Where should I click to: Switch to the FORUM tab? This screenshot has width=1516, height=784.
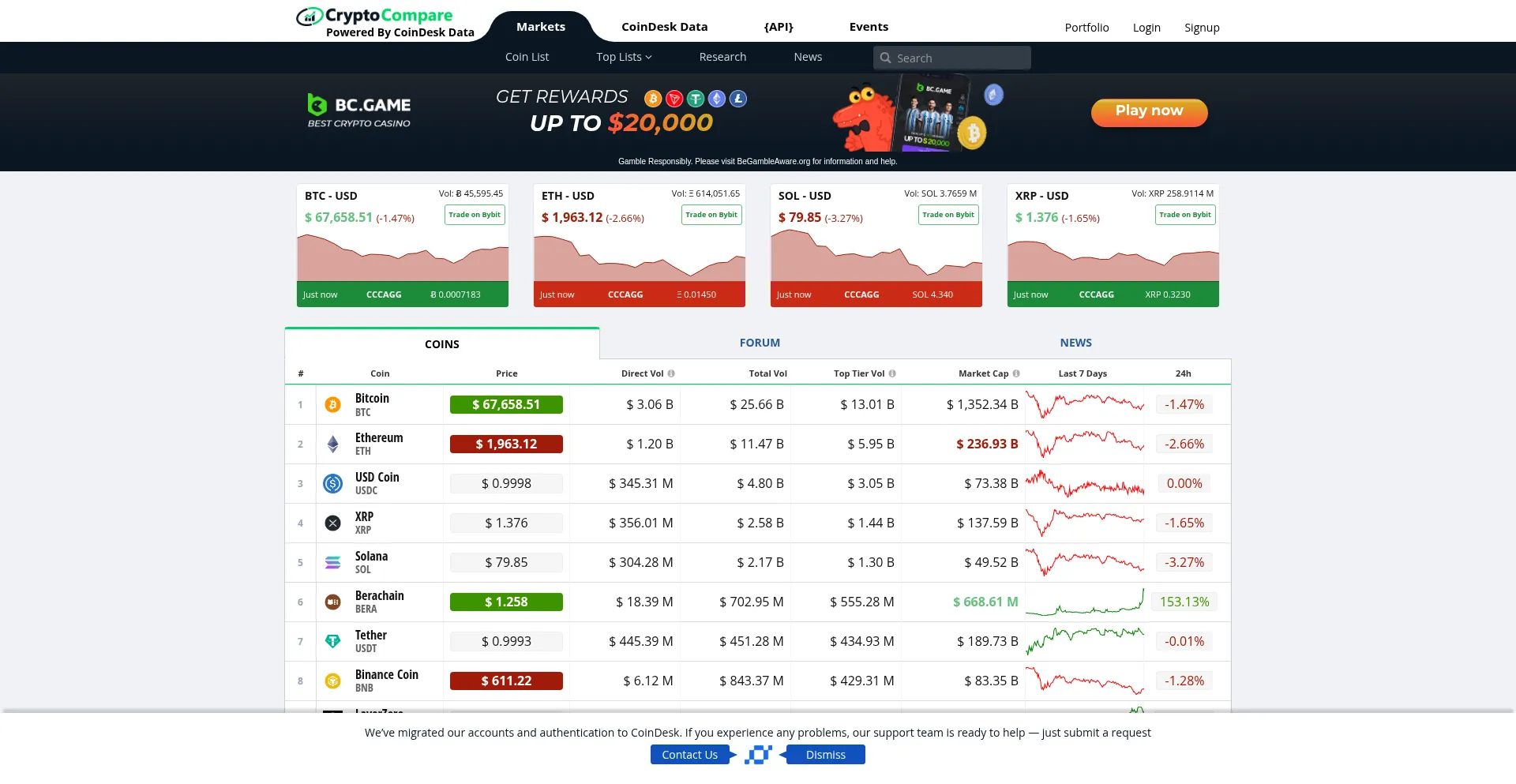[760, 343]
